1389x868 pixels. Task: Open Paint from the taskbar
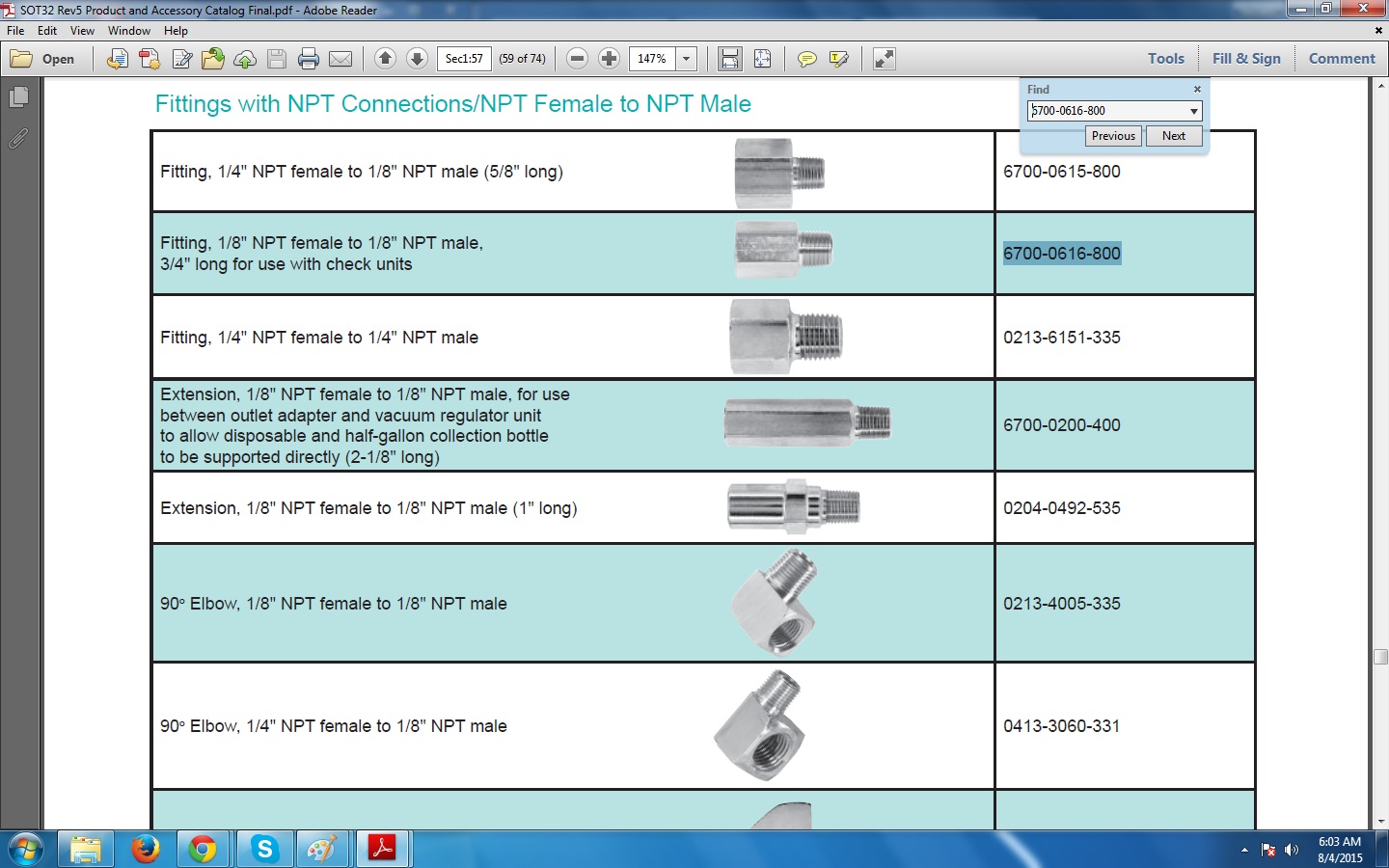coord(322,850)
